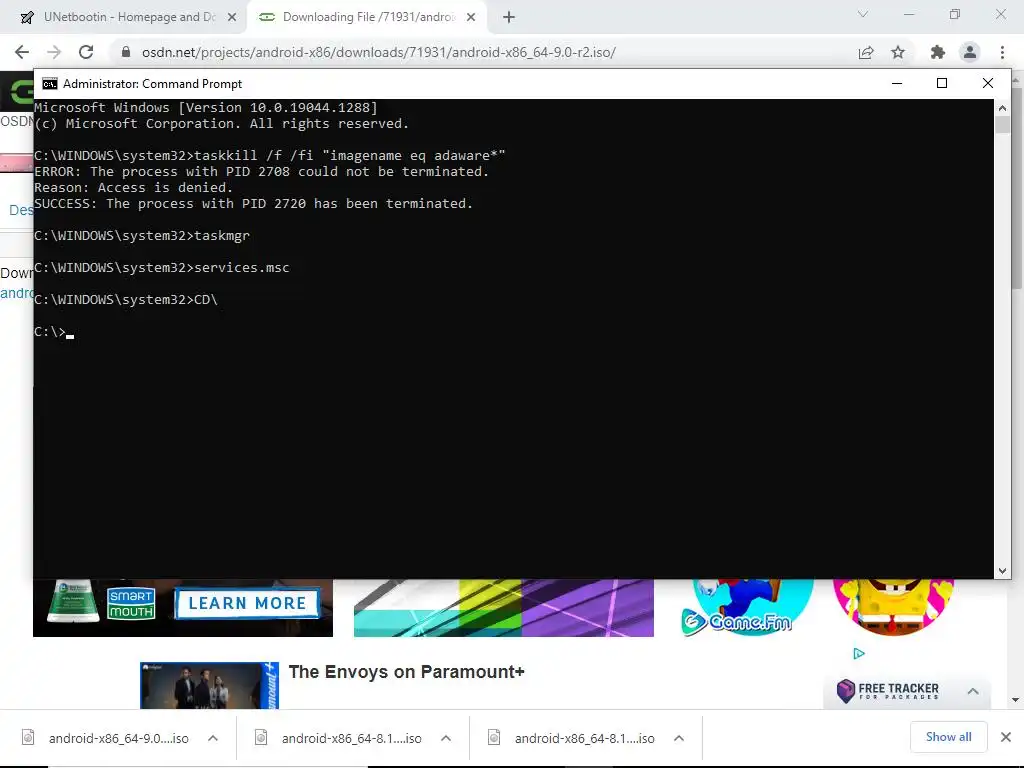Click The Envoys ad thumbnail image

click(209, 685)
